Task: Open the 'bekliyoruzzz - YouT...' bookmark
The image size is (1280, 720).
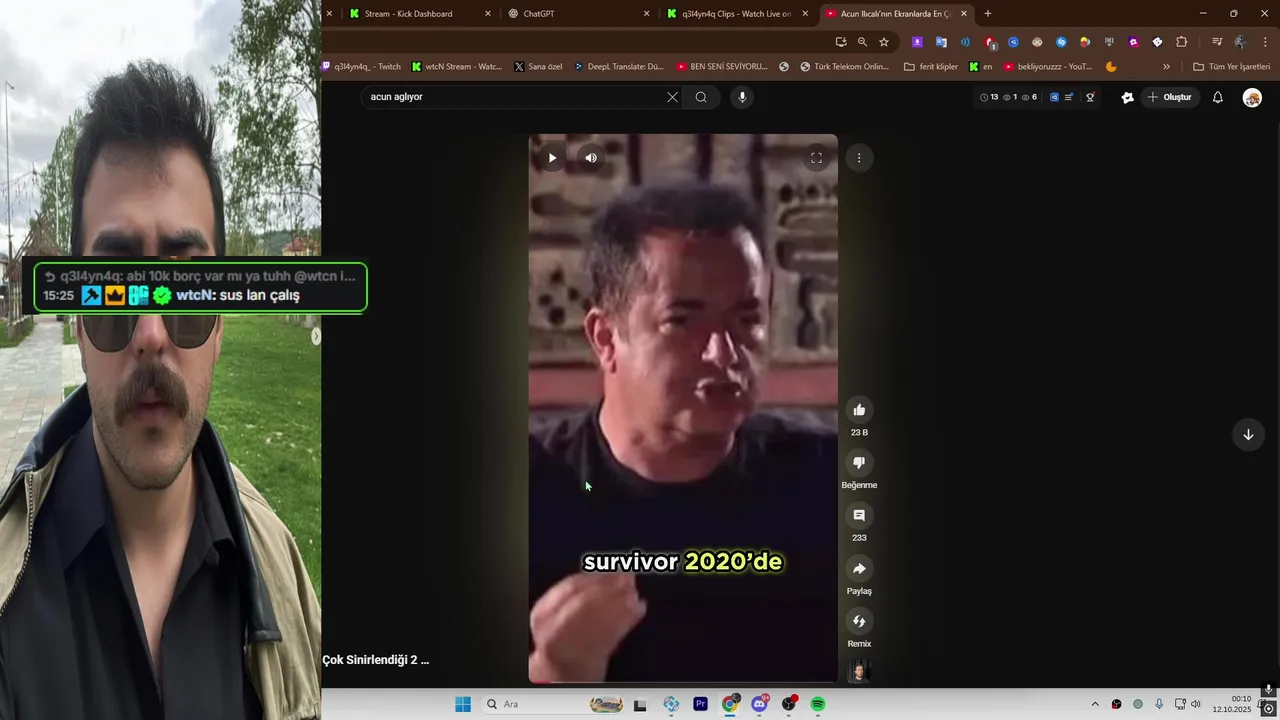Action: (x=1048, y=67)
